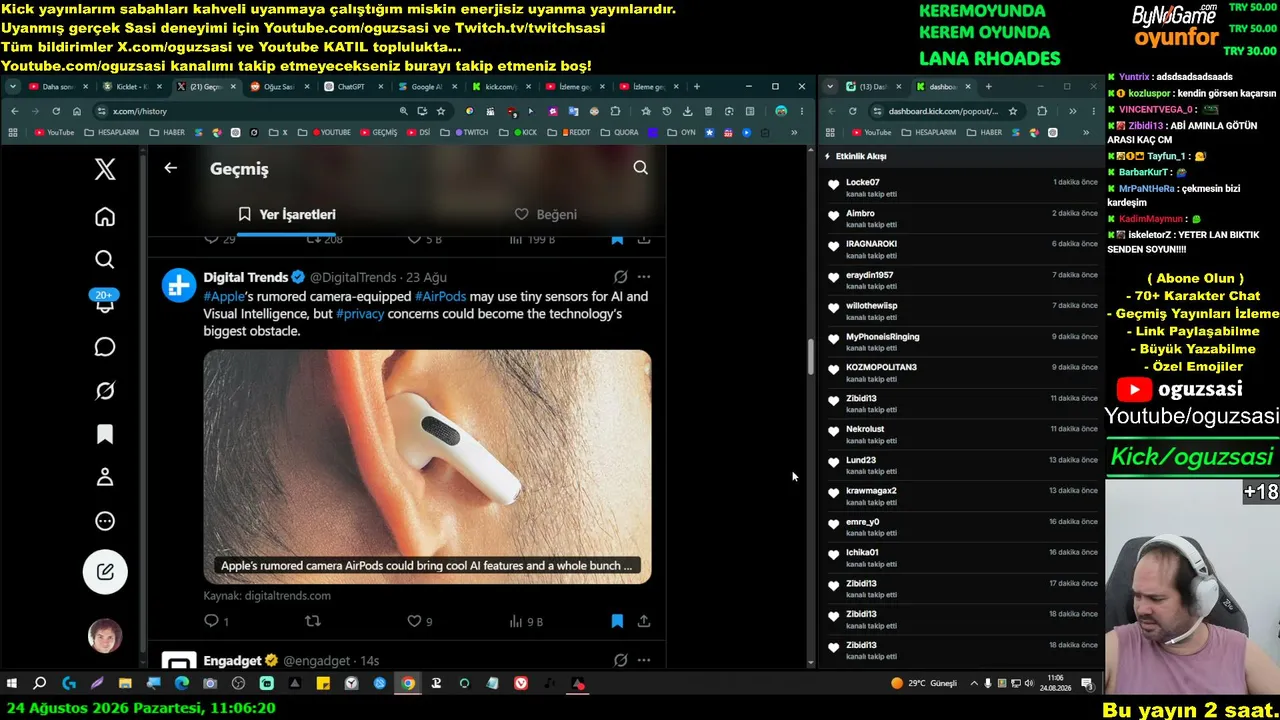The image size is (1280, 720).
Task: Open Grok action on Engadget post
Action: click(620, 660)
